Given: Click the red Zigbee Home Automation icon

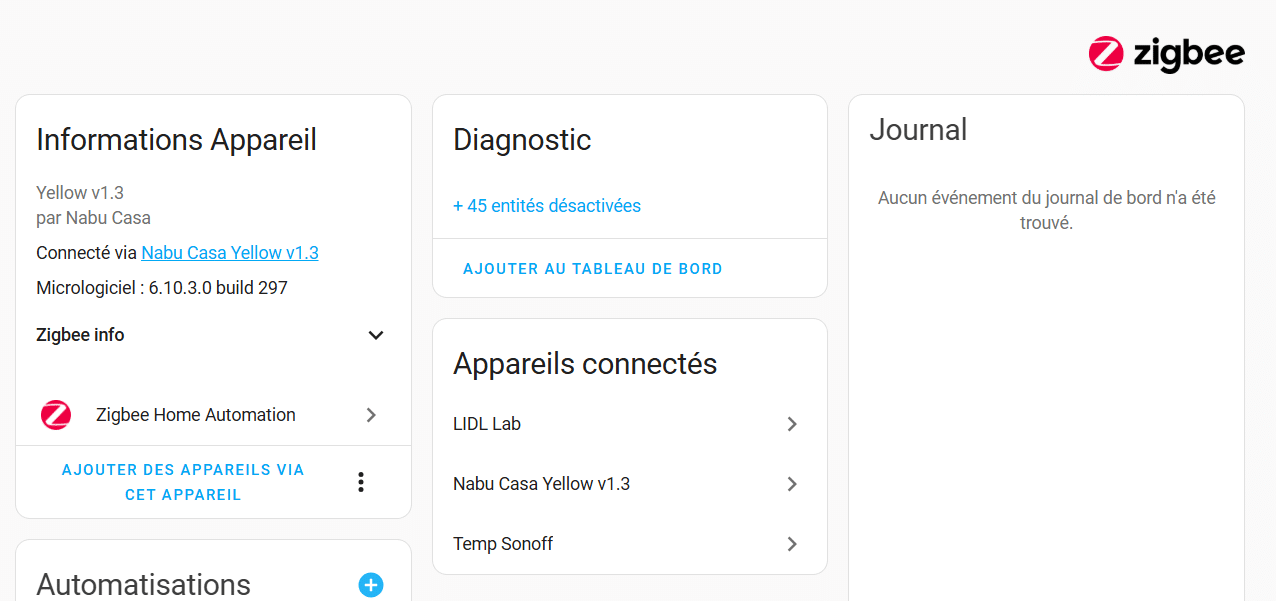Looking at the screenshot, I should 56,415.
